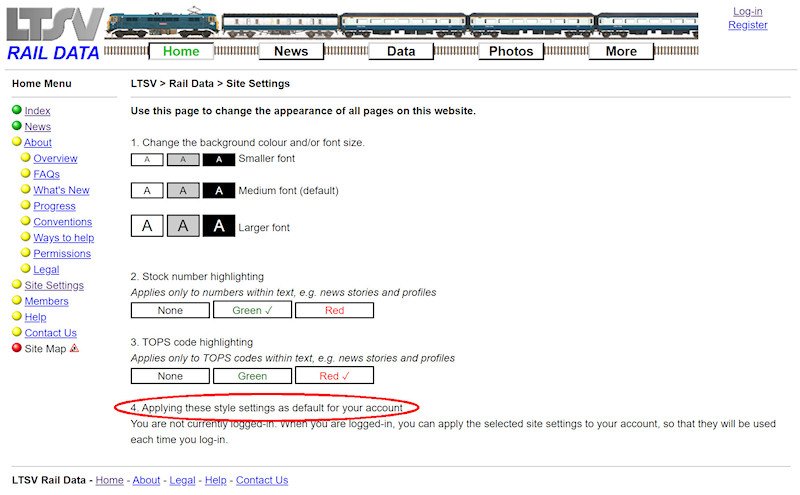Click the LTSV Rail Data logo
The height and width of the screenshot is (495, 800).
click(53, 32)
